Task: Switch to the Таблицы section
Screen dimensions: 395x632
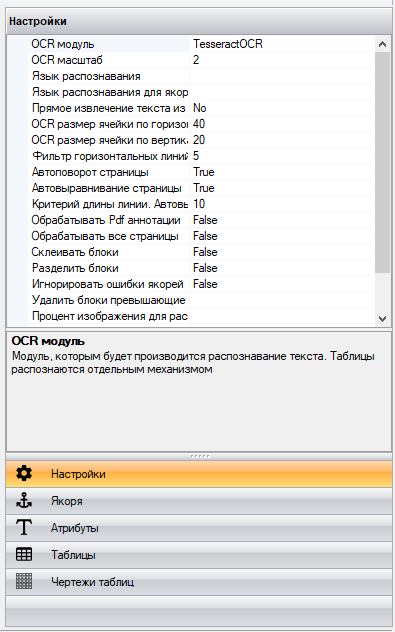Action: tap(199, 555)
